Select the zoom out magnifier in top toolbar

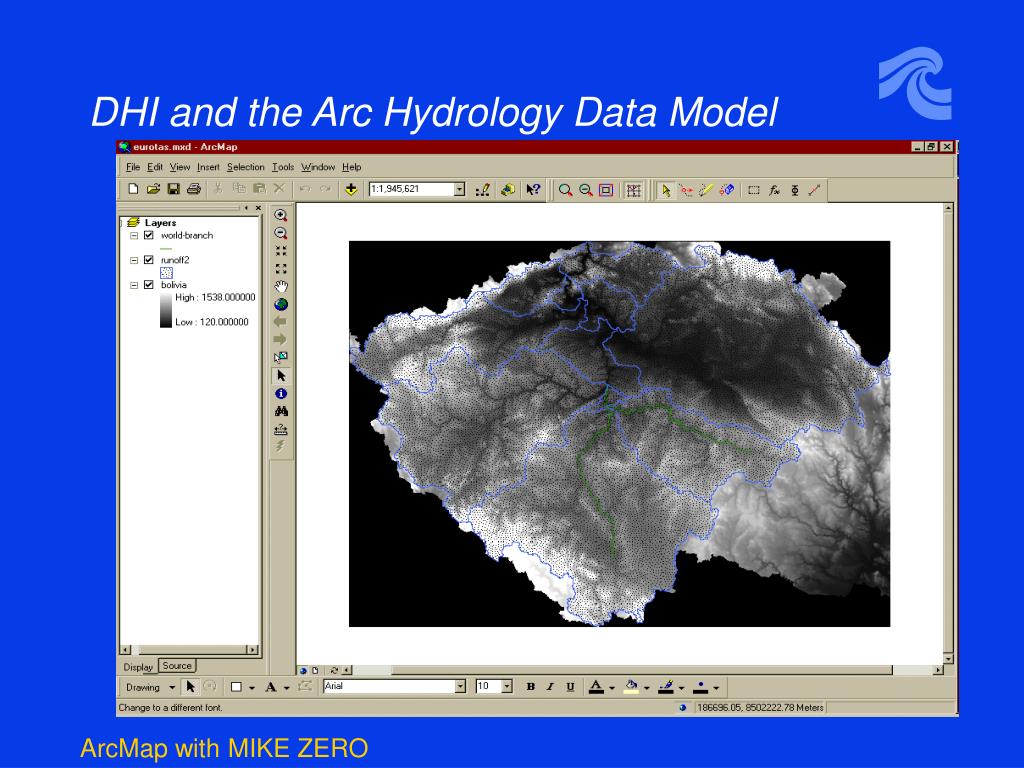coord(586,190)
